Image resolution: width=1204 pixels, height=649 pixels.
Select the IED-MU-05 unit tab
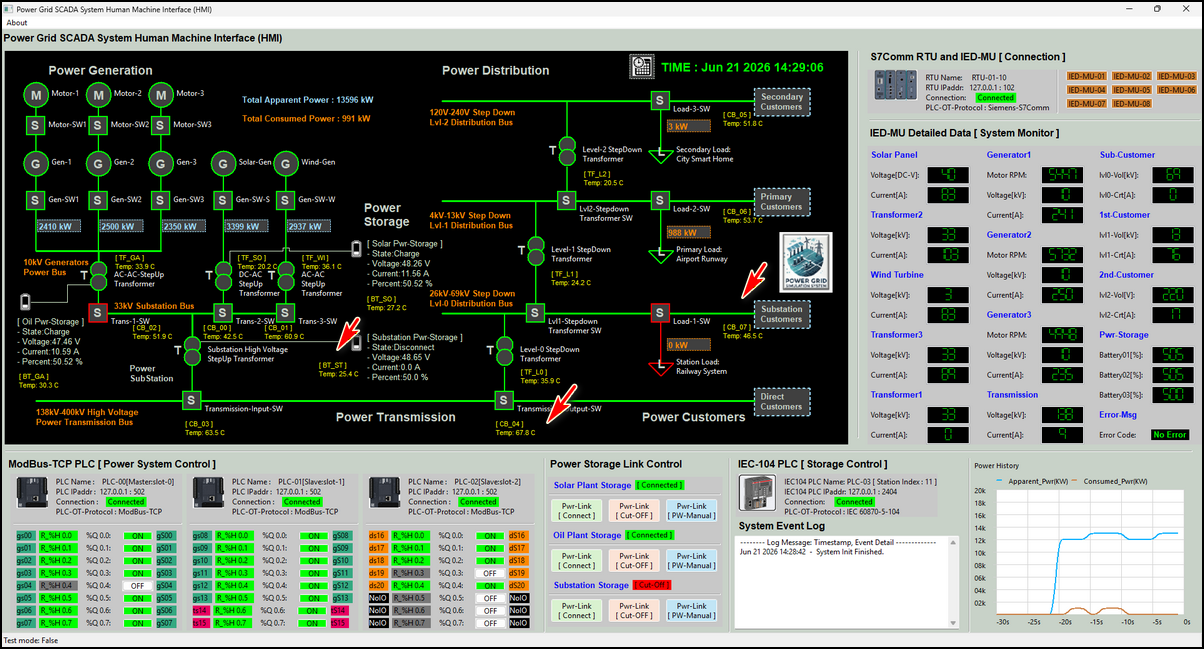tap(1131, 90)
